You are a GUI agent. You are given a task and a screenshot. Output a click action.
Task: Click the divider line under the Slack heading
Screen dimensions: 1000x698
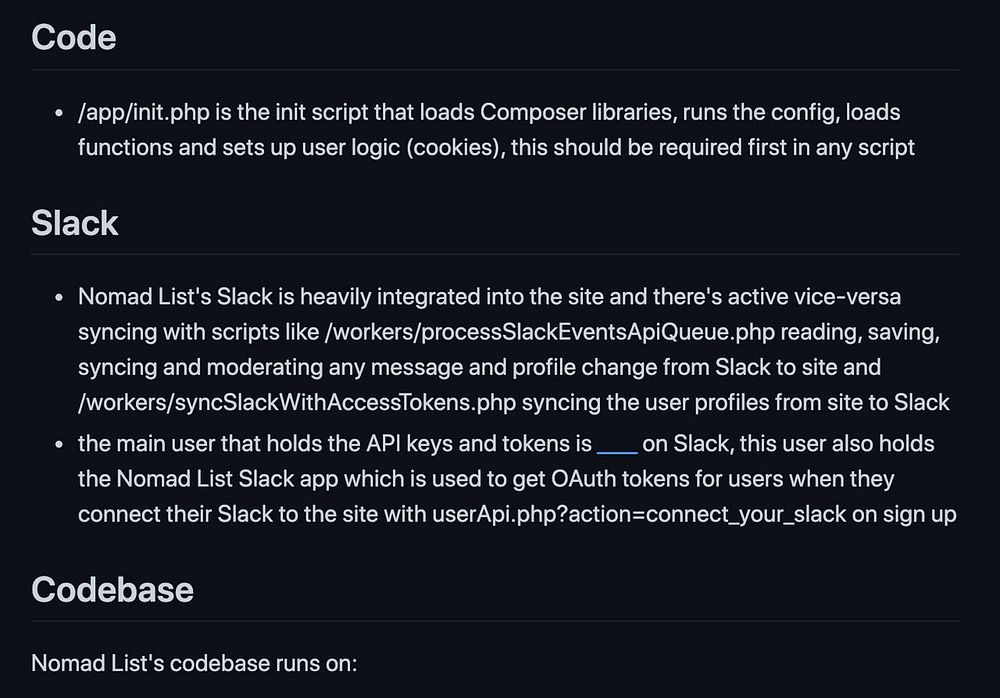[495, 254]
